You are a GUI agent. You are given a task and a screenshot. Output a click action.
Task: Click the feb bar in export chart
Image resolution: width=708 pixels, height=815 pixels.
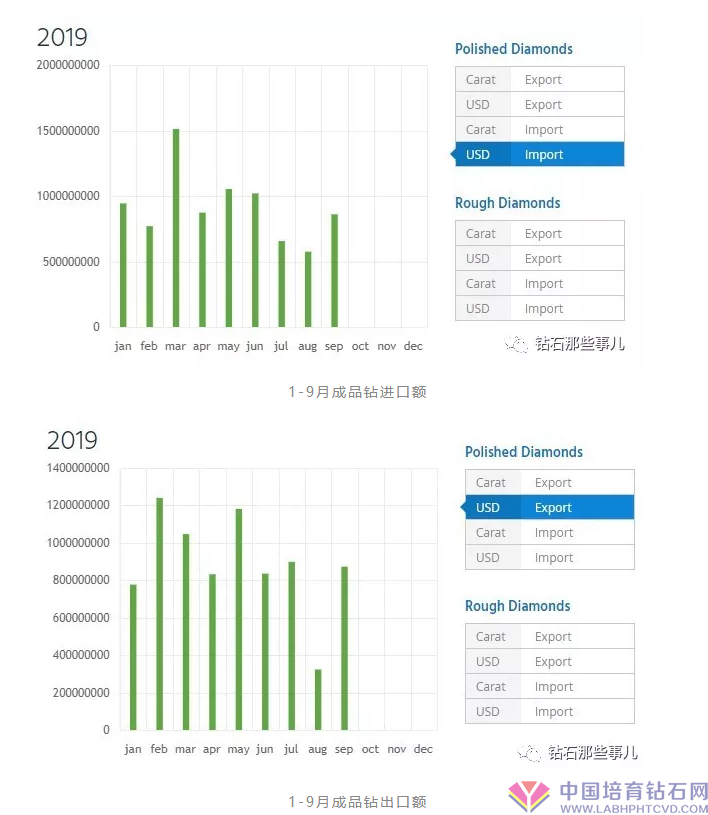click(x=160, y=614)
